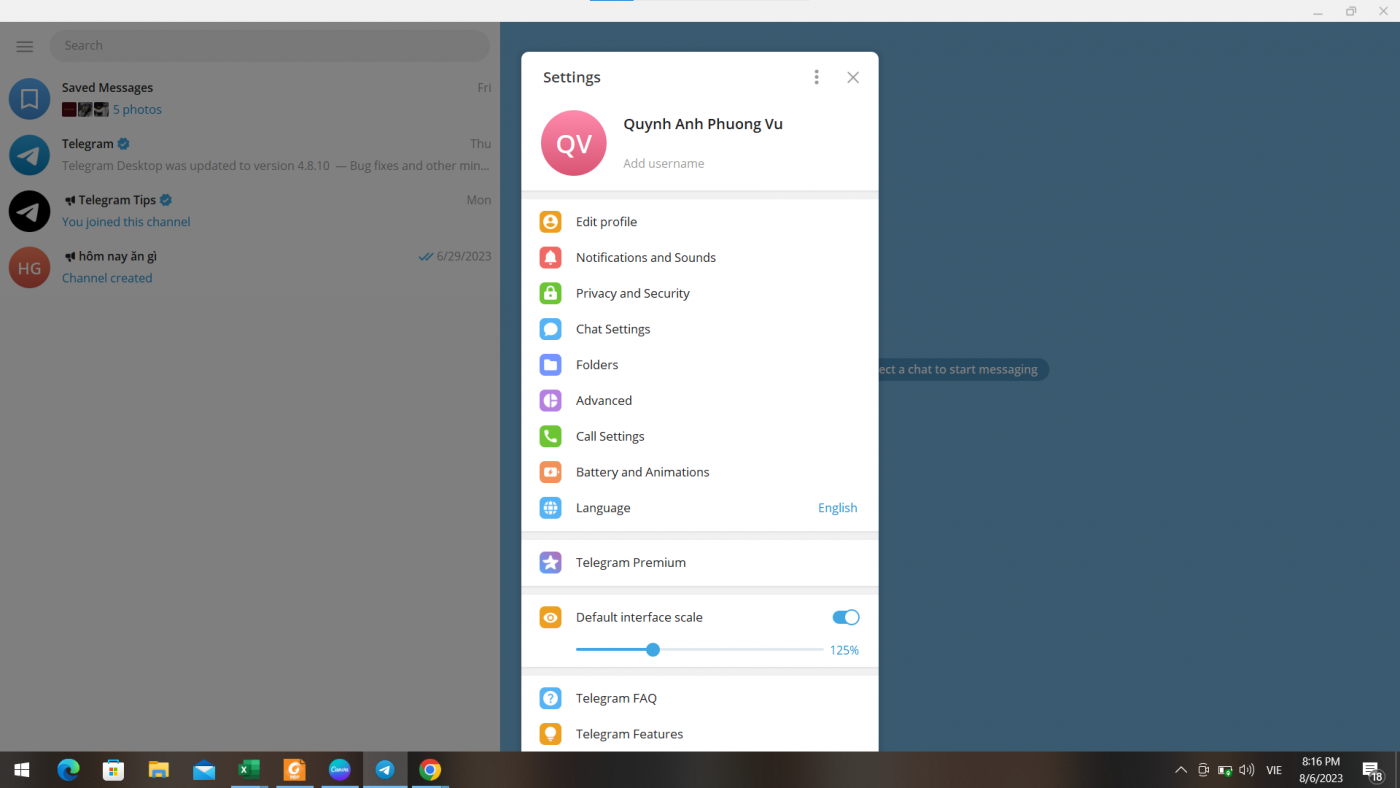Click the Call Settings phone icon
The height and width of the screenshot is (788, 1400).
550,436
